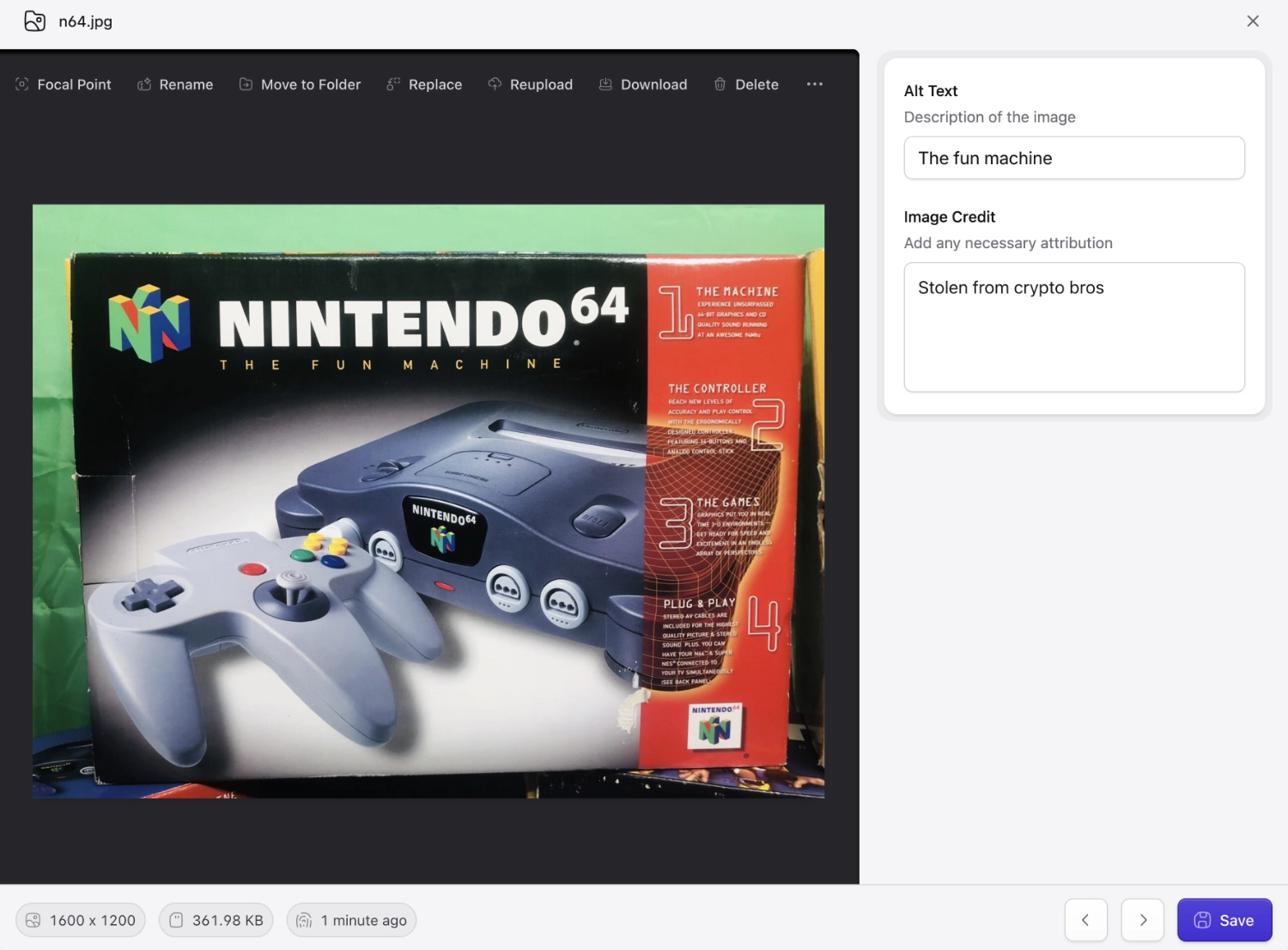
Task: Select Move to Folder option
Action: (300, 84)
